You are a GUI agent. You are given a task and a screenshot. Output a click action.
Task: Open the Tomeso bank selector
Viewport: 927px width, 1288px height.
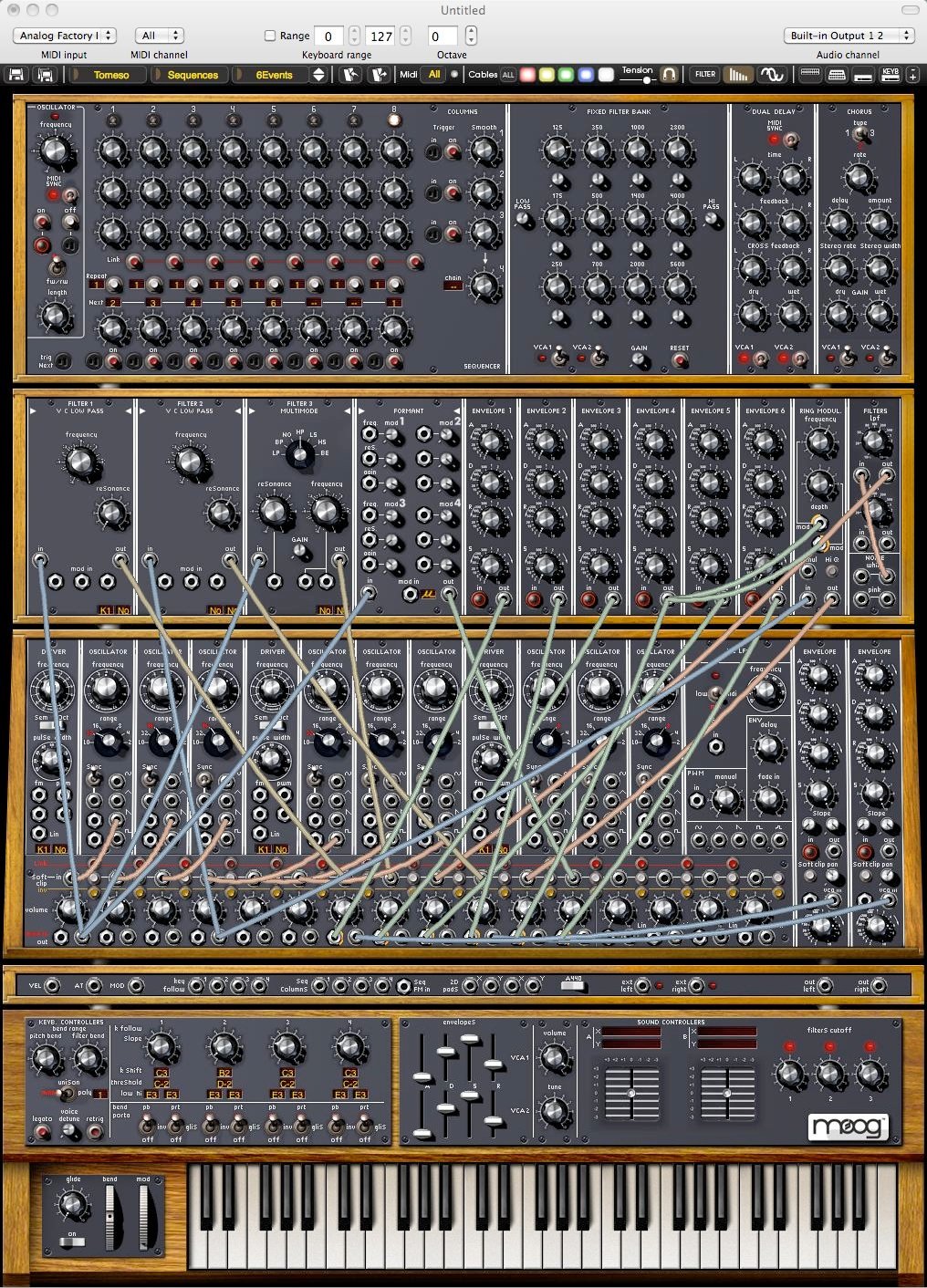click(111, 75)
